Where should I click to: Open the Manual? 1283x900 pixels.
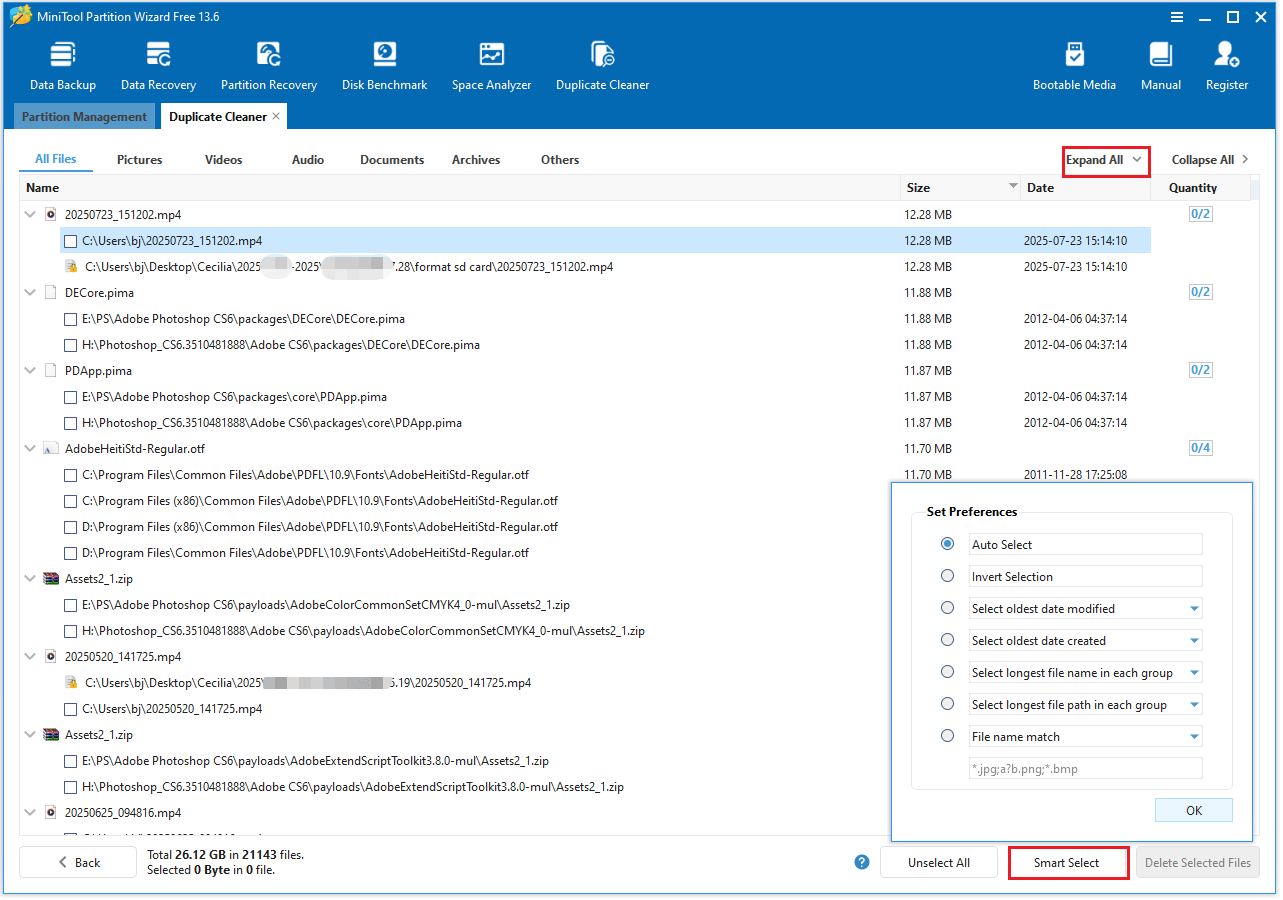[x=1161, y=66]
